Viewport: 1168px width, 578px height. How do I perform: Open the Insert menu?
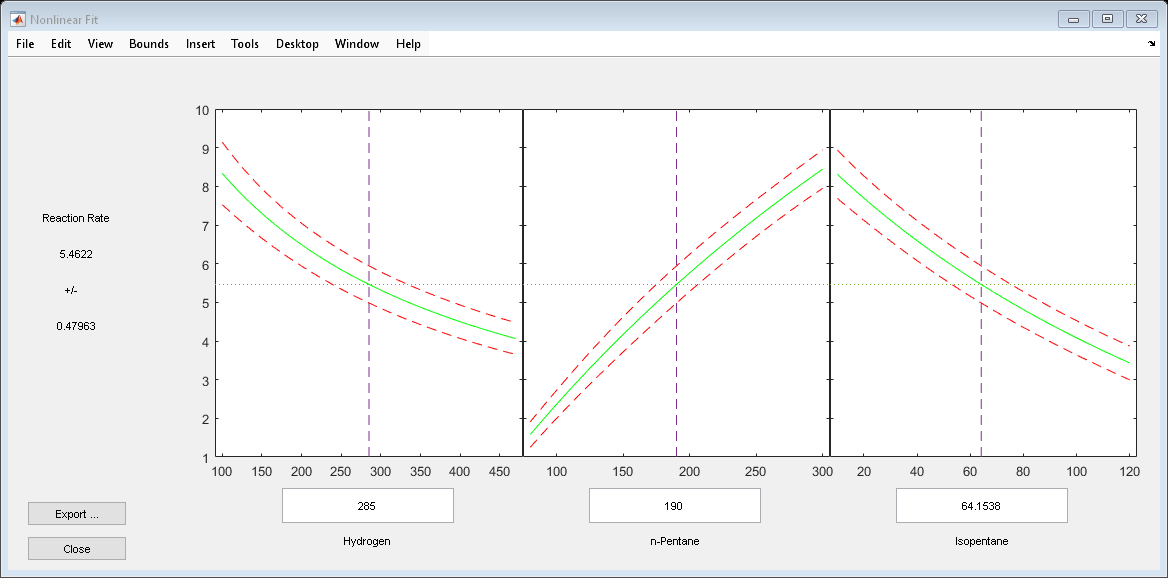click(x=200, y=44)
